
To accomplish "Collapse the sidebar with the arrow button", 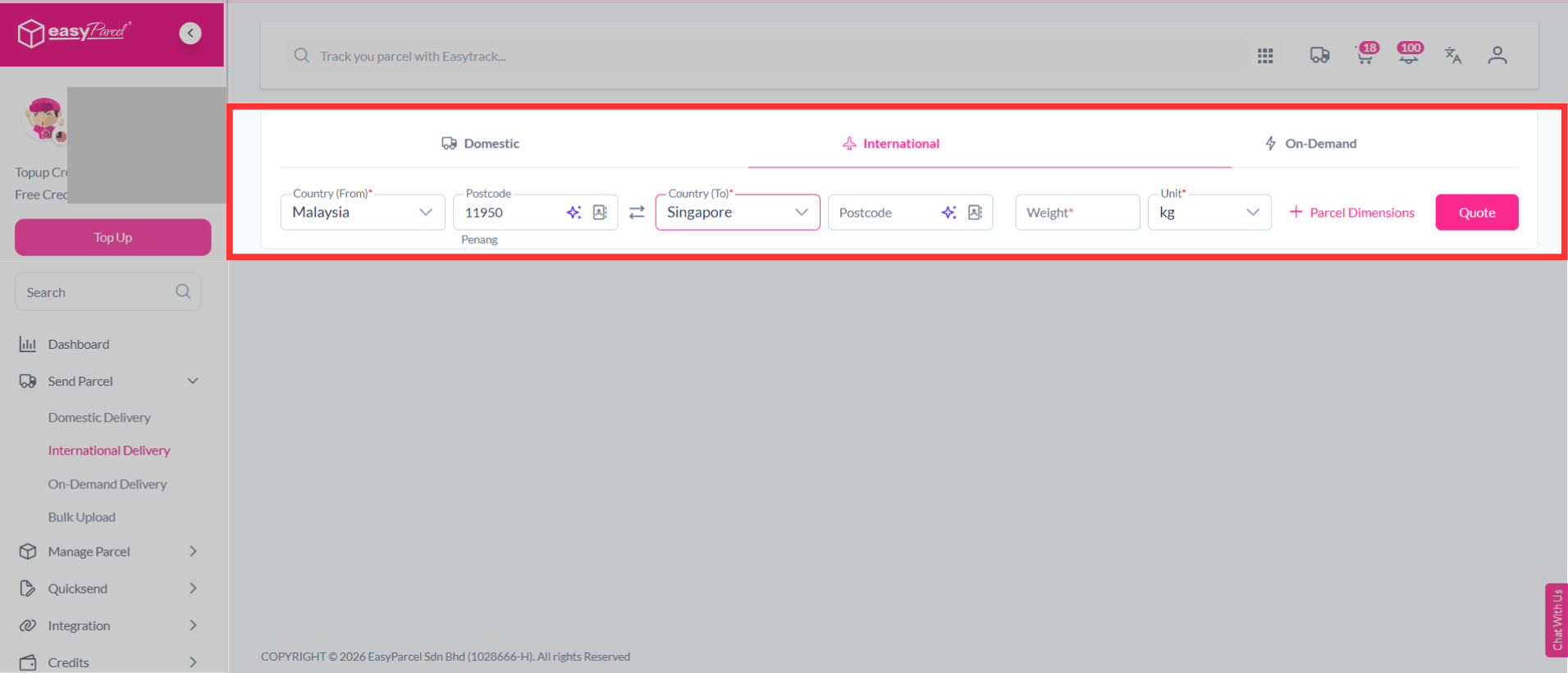I will pos(190,33).
